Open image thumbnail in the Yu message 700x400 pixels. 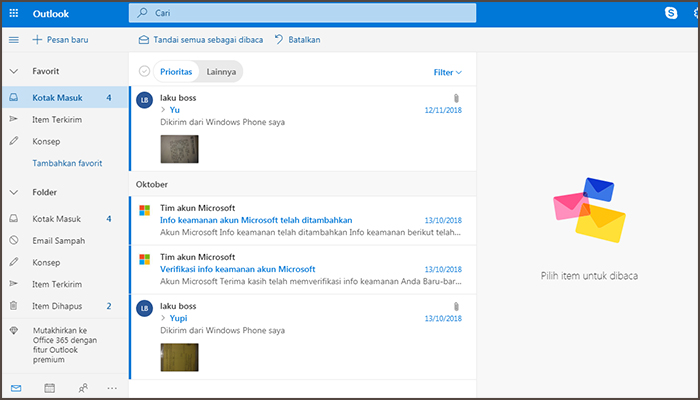179,149
